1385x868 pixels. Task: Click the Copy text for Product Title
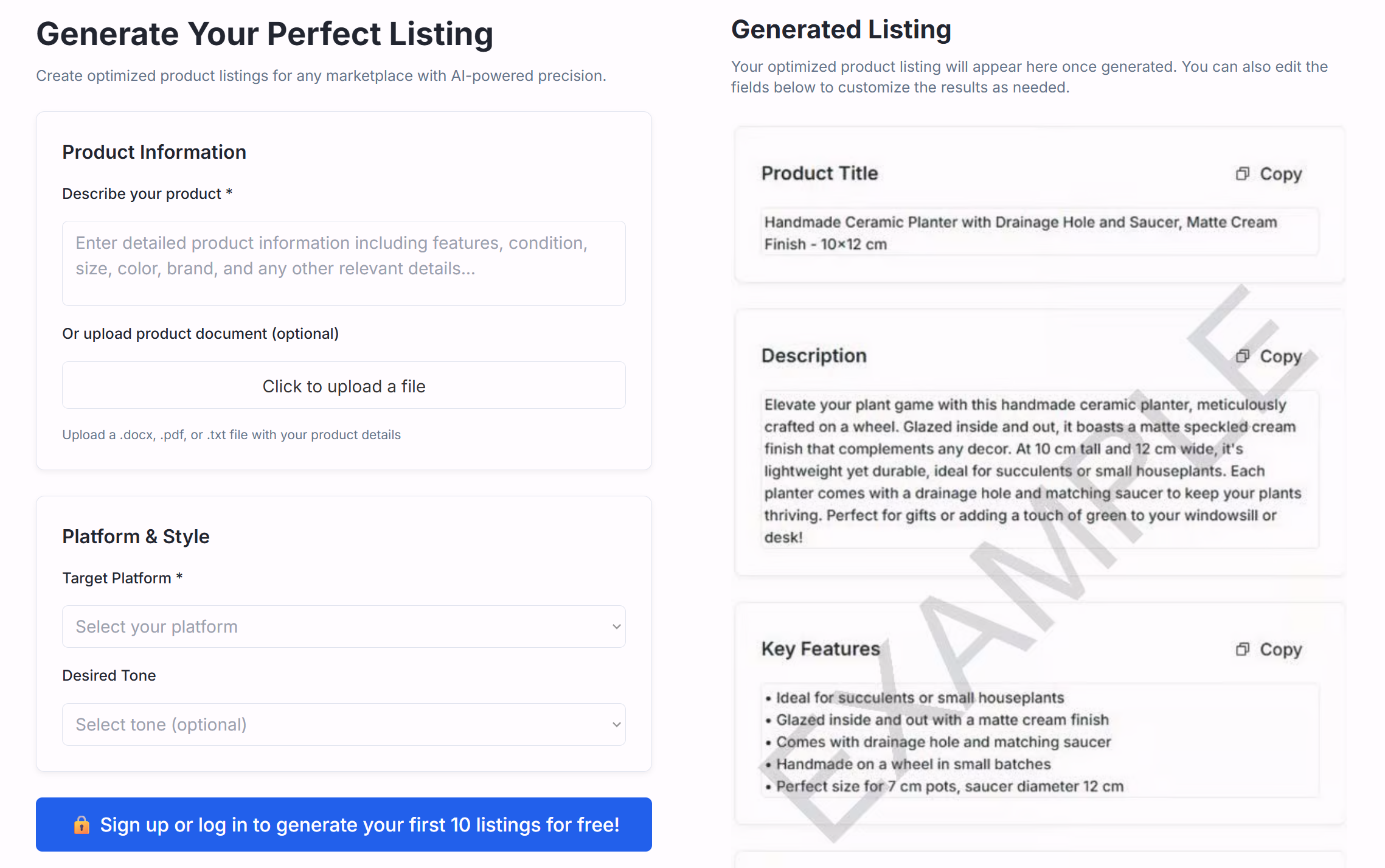1281,174
